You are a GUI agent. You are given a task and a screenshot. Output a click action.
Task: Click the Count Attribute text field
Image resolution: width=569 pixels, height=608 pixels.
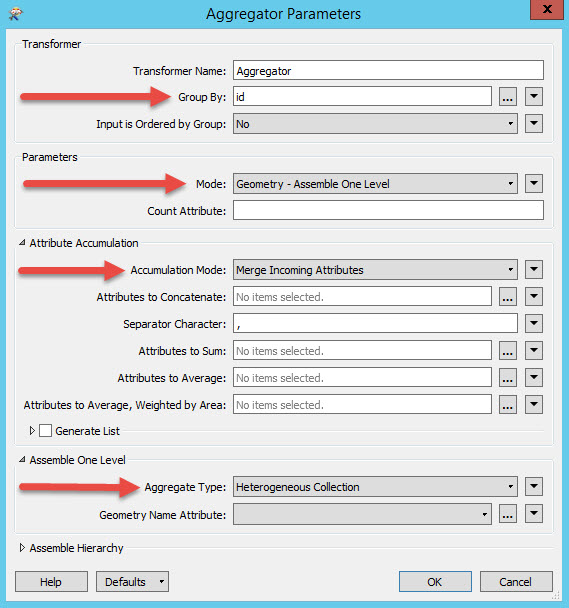pos(388,211)
